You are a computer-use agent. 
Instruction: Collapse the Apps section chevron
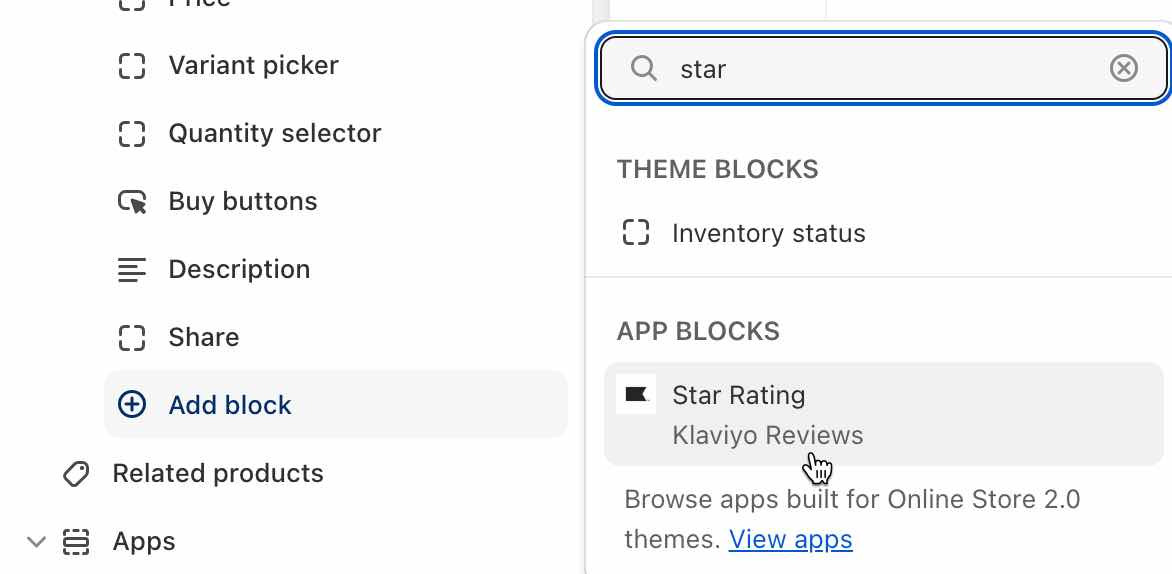click(x=37, y=542)
